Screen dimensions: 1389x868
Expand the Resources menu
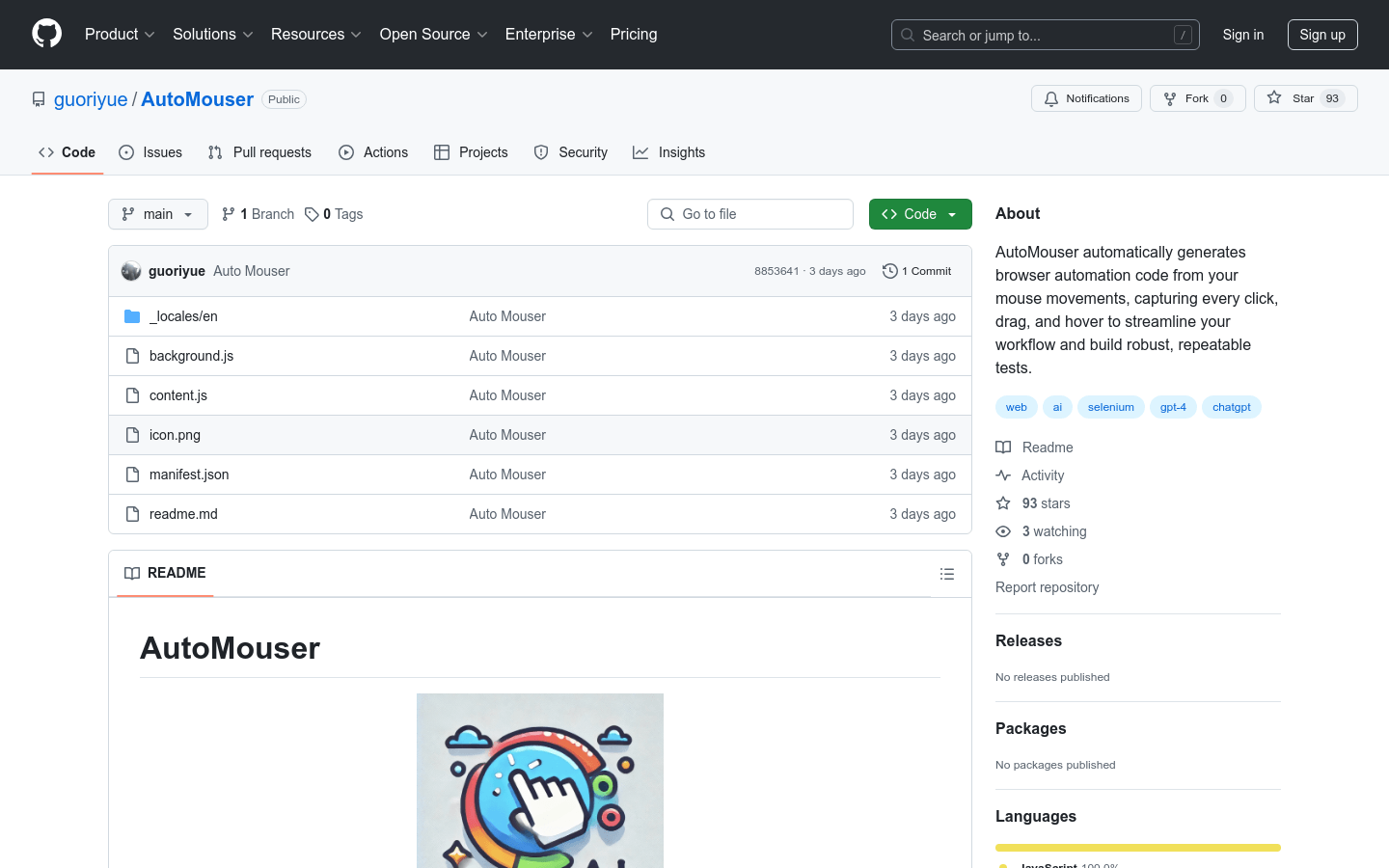[316, 34]
